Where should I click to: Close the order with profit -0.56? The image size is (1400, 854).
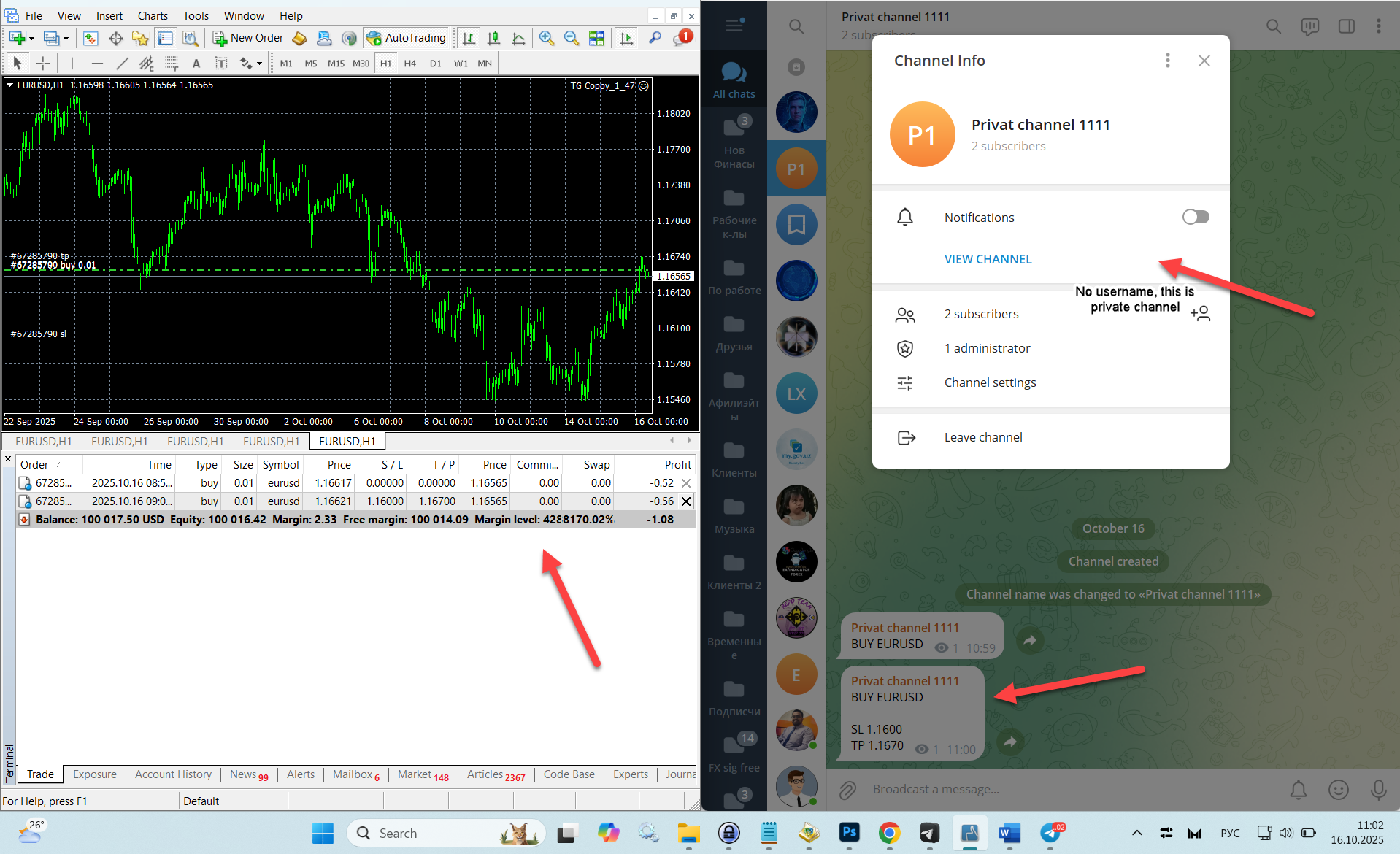click(686, 501)
